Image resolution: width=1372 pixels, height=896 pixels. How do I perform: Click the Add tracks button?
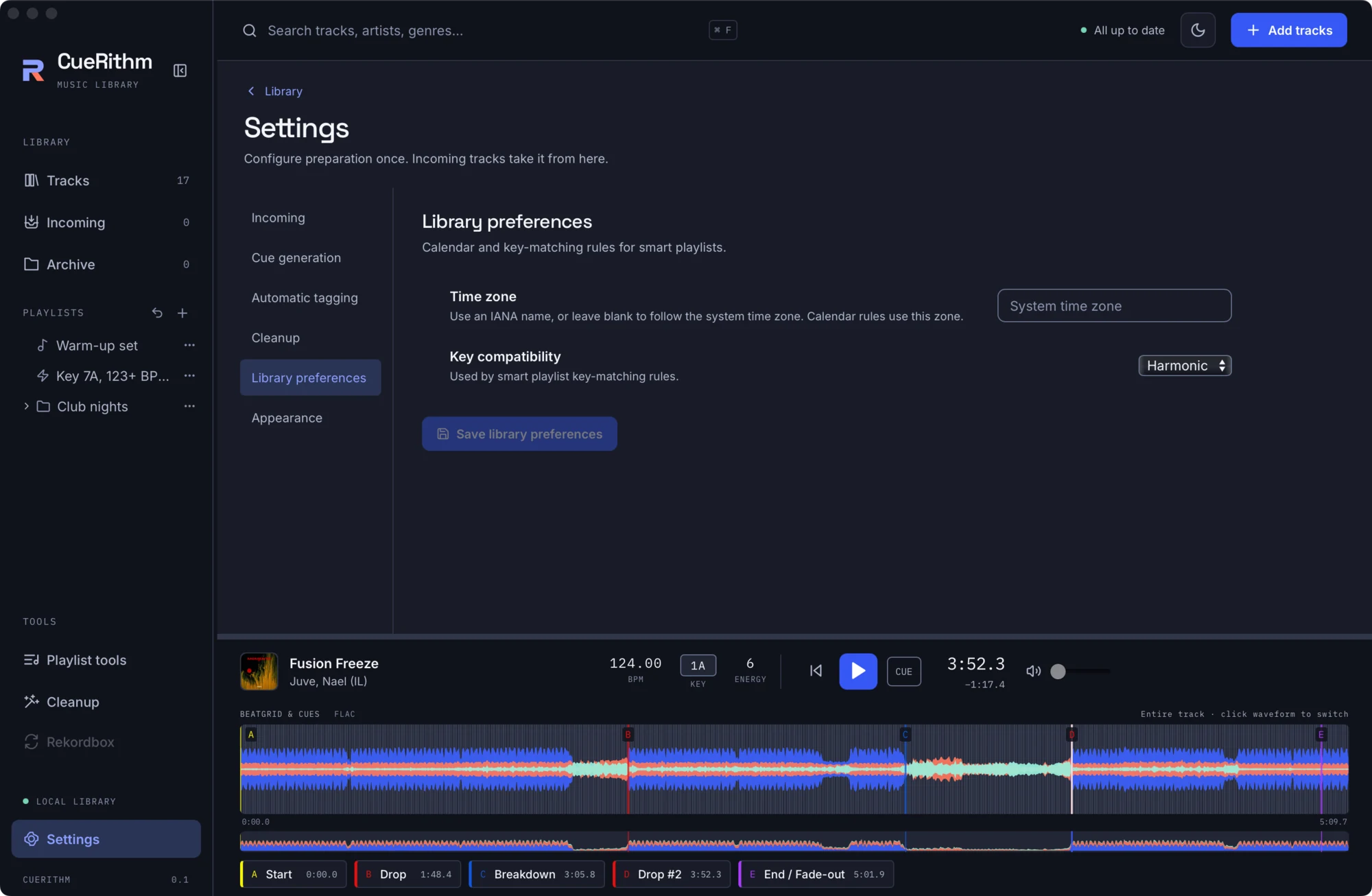tap(1288, 30)
